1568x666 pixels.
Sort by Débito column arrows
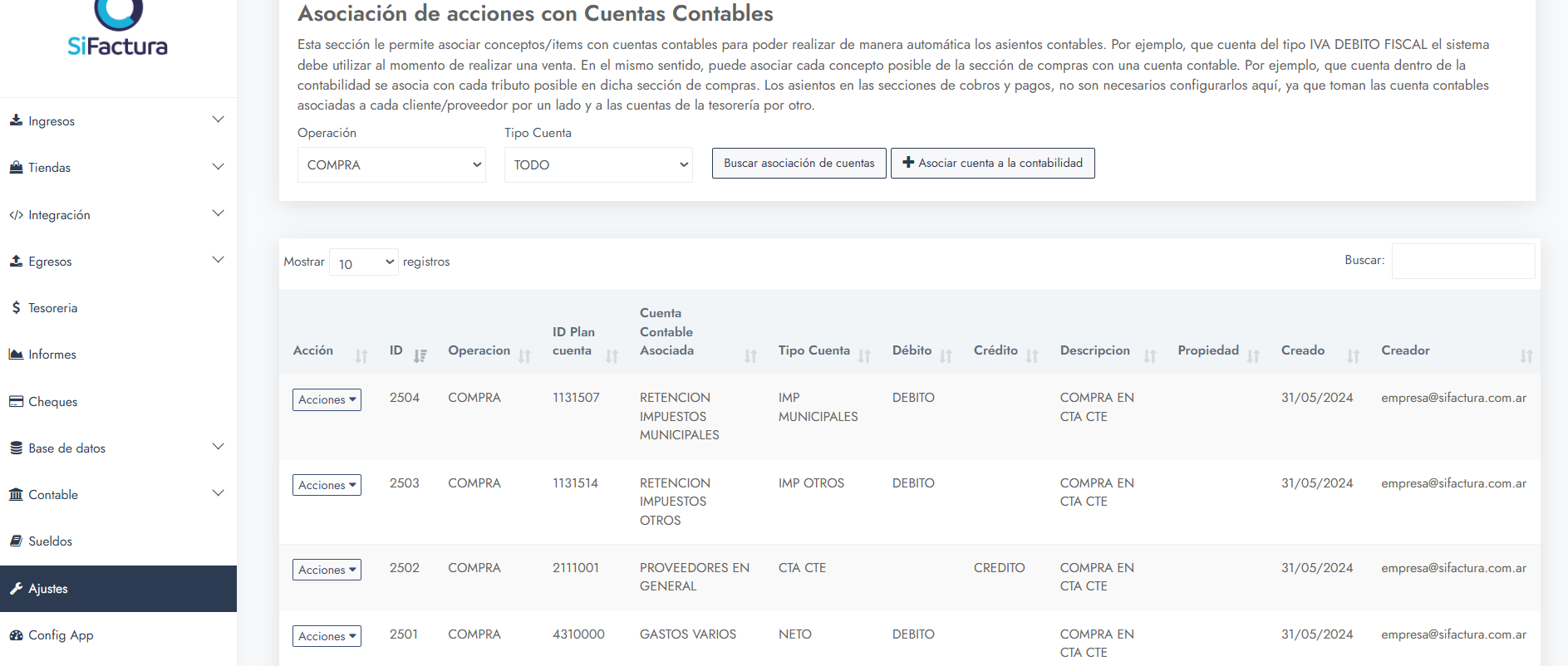pos(946,355)
